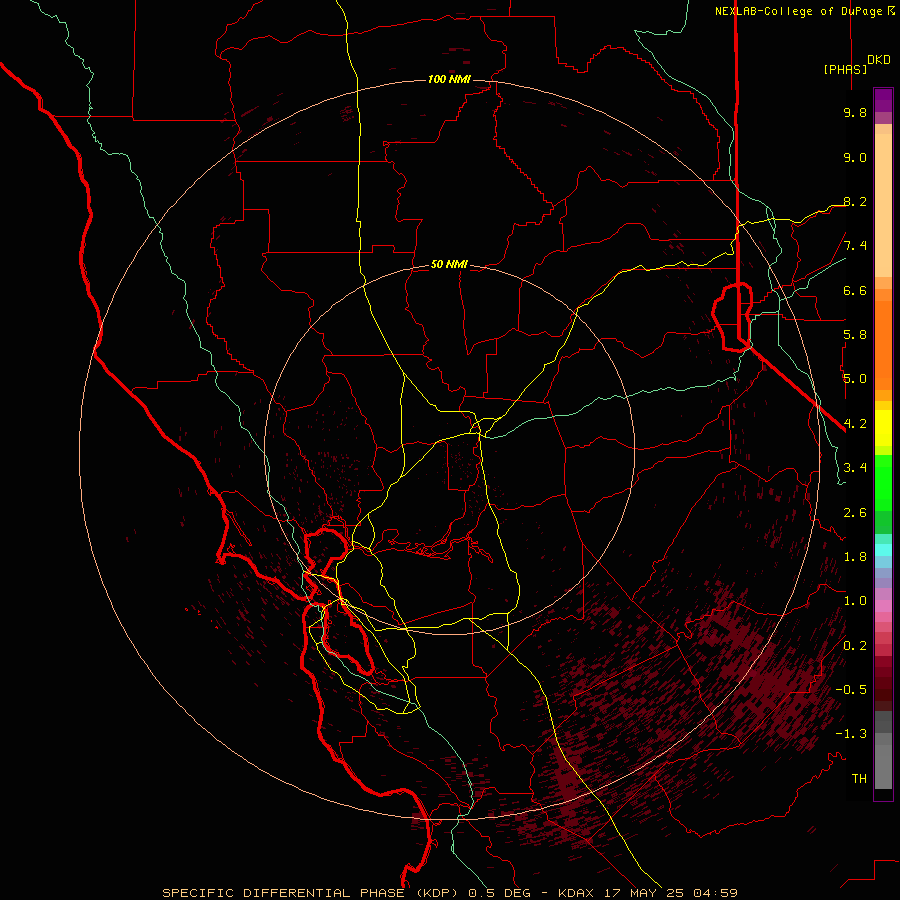Click the purple top segment of color bar
The width and height of the screenshot is (900, 900).
click(x=883, y=100)
